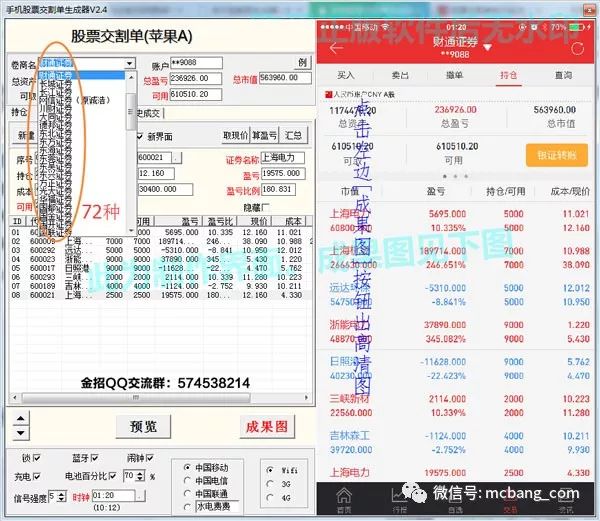This screenshot has height=521, width=600.
Task: Select the custom carrier radio beside 水电费费
Action: (x=188, y=506)
